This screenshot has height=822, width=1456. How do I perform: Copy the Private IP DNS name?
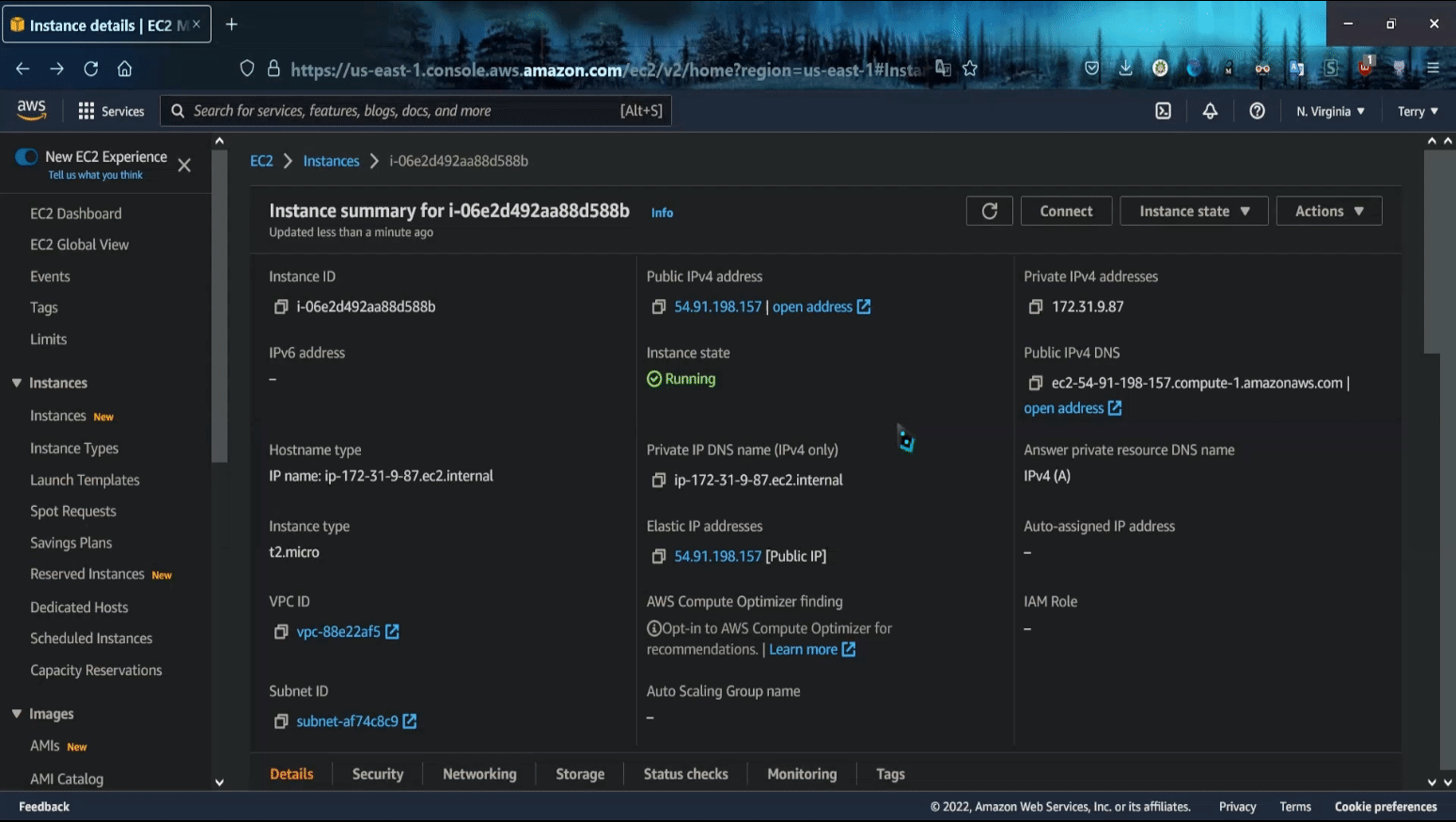coord(658,480)
